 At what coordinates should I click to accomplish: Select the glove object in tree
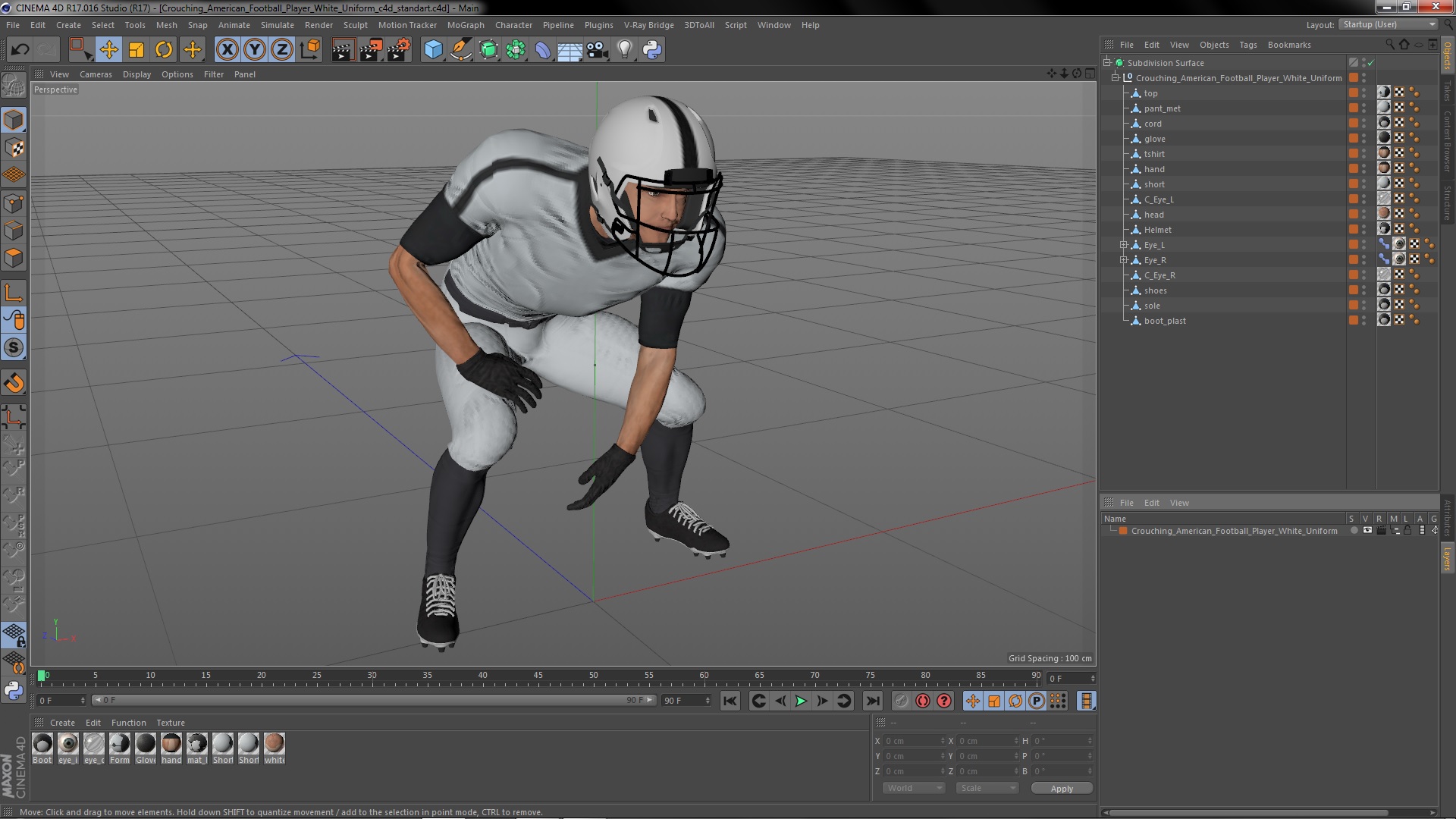[x=1154, y=139]
